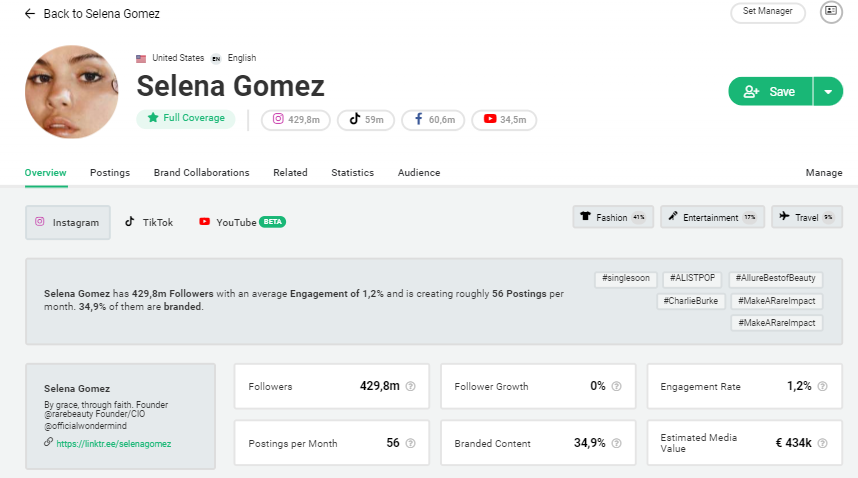Image resolution: width=858 pixels, height=478 pixels.
Task: Open Follower Growth help question mark
Action: click(617, 386)
